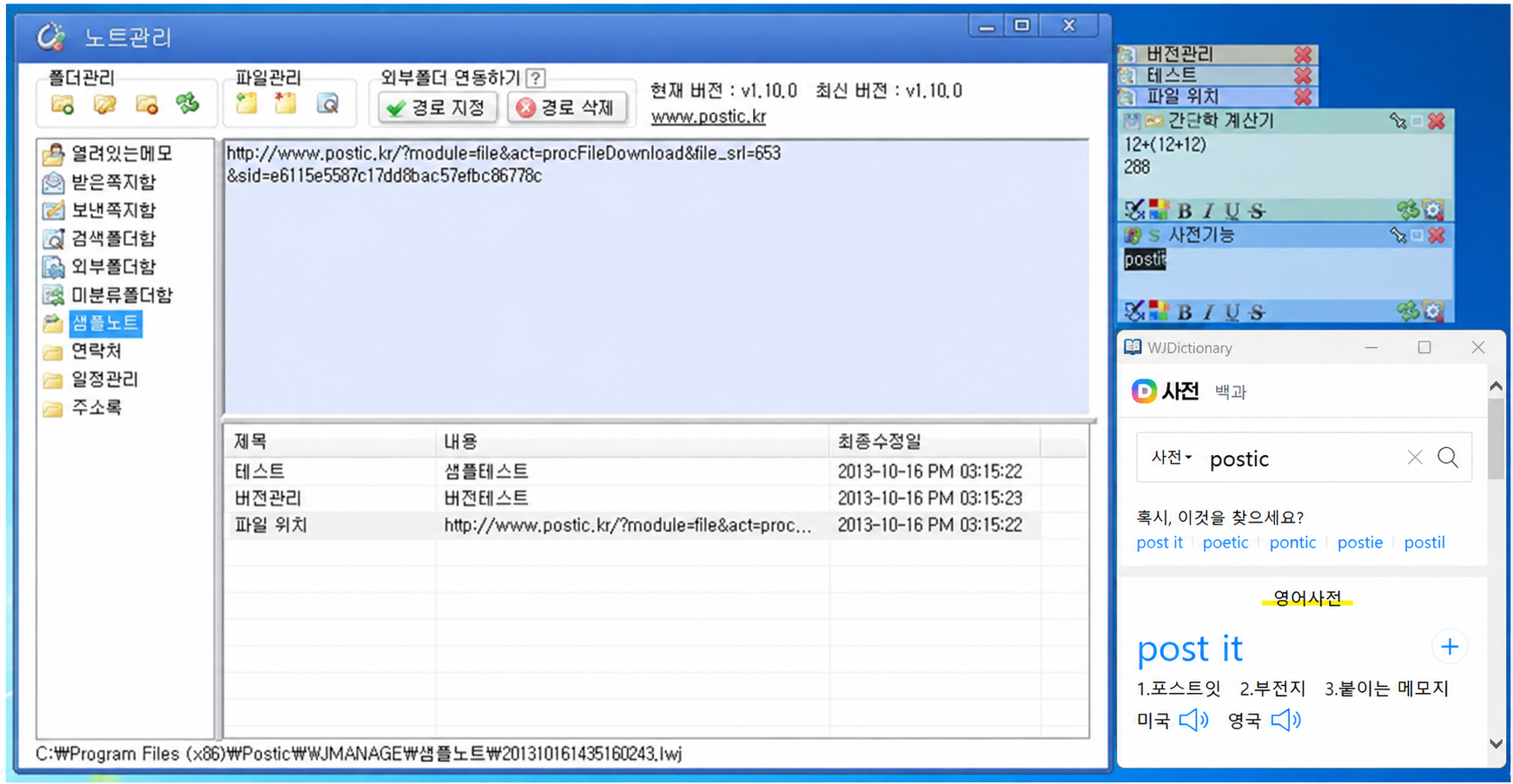The height and width of the screenshot is (784, 1513).
Task: Close the 파일 위치 sticky note
Action: click(x=1303, y=96)
